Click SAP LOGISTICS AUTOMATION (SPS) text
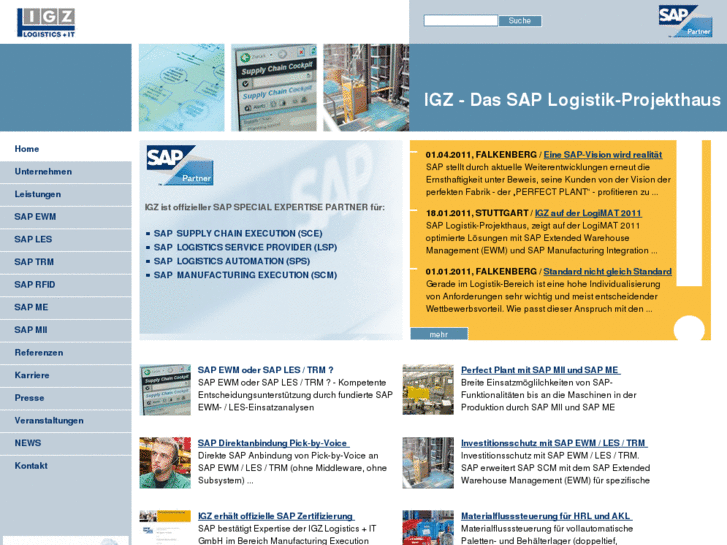727x545 pixels. point(232,262)
